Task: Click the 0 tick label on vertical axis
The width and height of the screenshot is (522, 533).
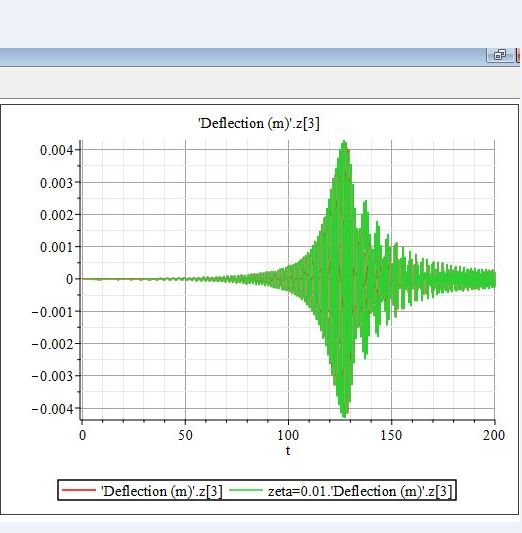Action: [x=69, y=279]
